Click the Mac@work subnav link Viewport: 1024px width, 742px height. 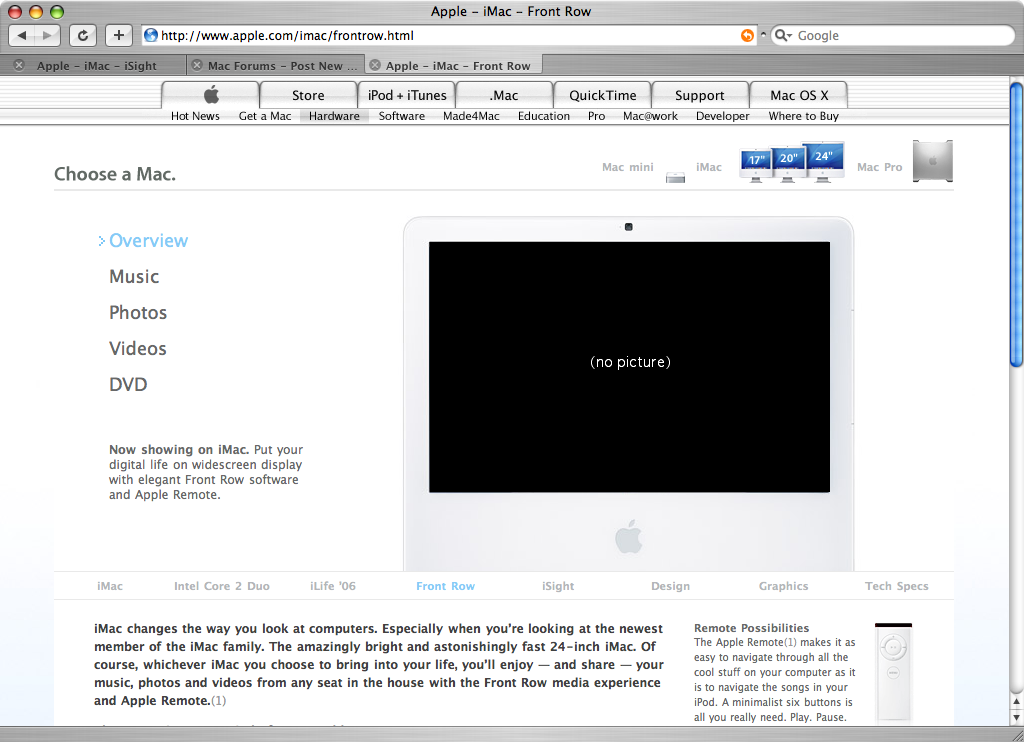point(650,116)
